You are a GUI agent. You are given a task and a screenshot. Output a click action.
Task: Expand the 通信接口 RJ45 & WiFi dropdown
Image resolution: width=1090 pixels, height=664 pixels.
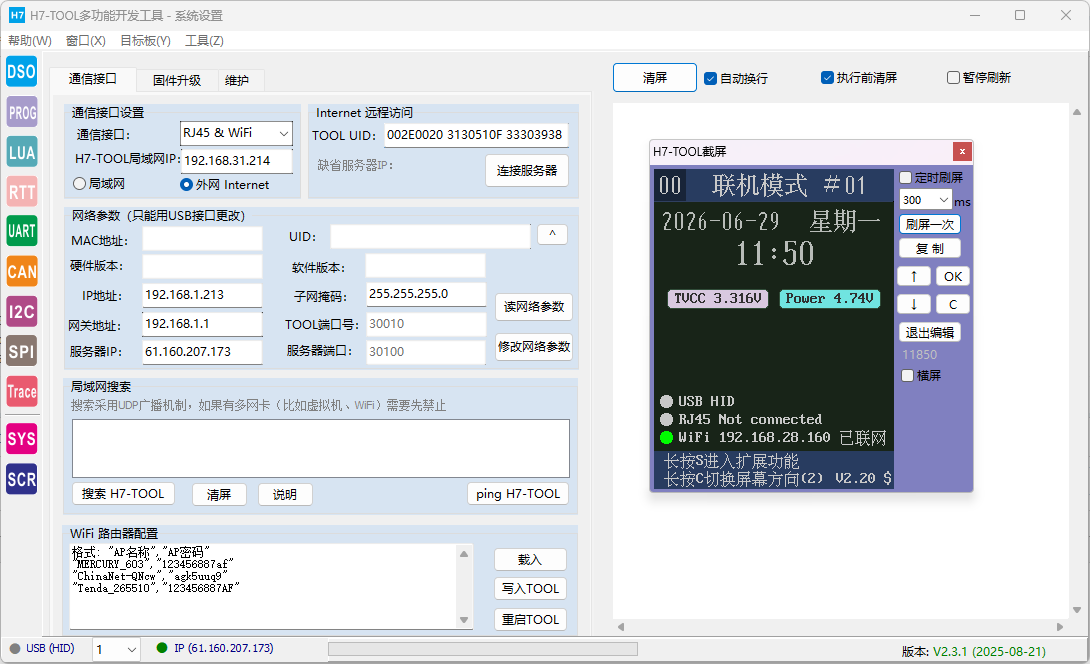(x=236, y=133)
